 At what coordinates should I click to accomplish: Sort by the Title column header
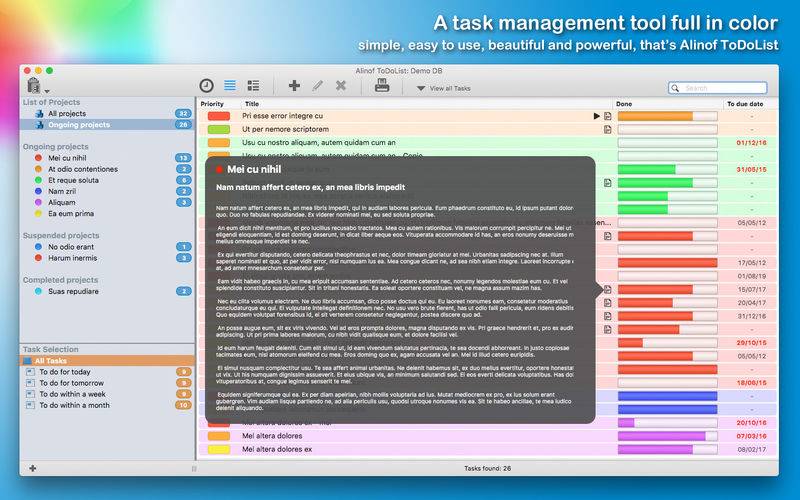[x=427, y=104]
